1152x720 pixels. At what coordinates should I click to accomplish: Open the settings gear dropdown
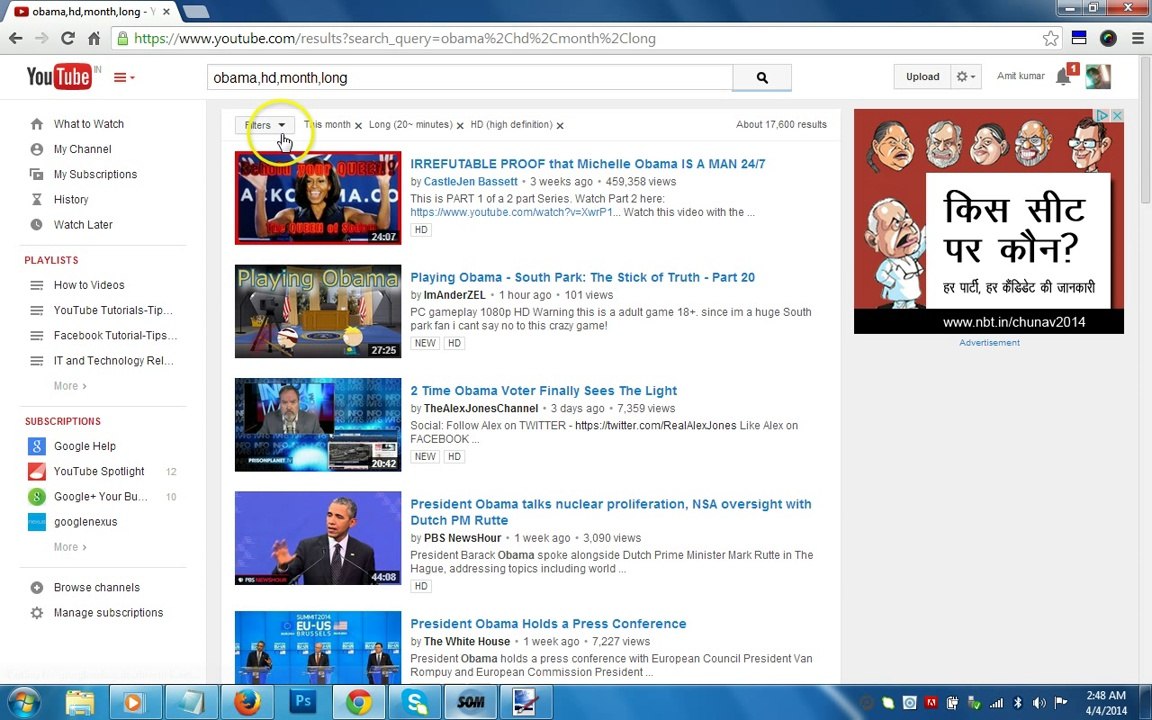(966, 76)
